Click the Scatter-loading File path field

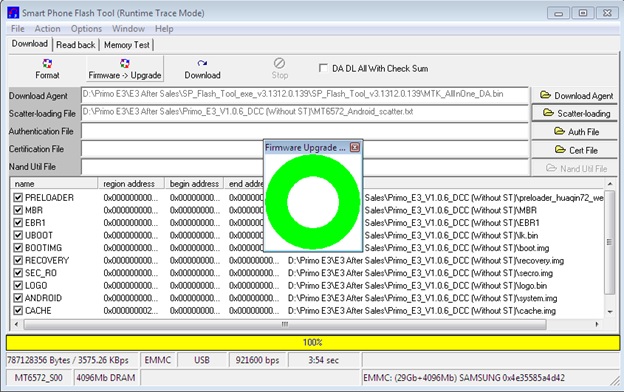click(304, 113)
